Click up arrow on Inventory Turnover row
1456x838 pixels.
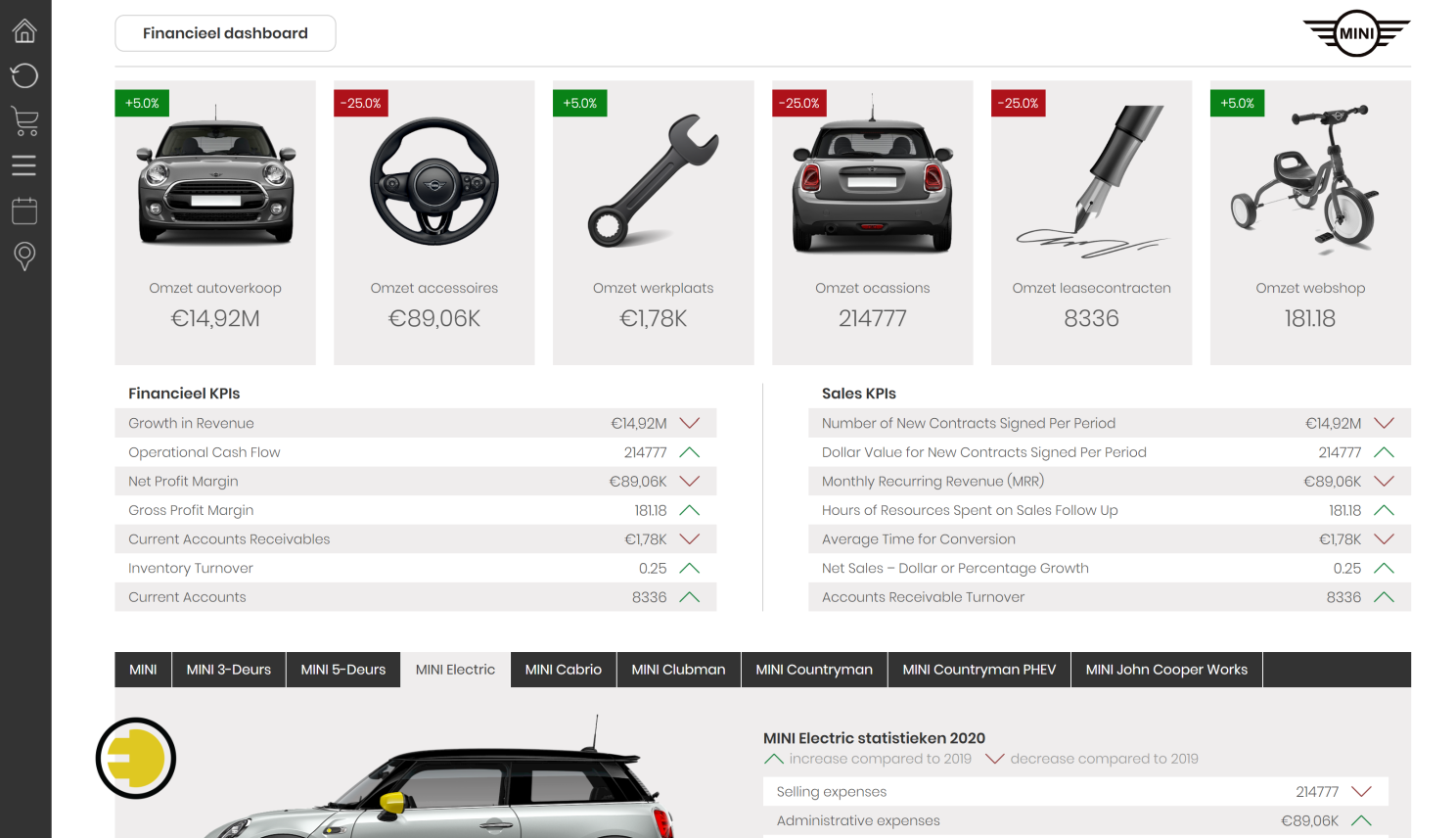click(x=690, y=568)
